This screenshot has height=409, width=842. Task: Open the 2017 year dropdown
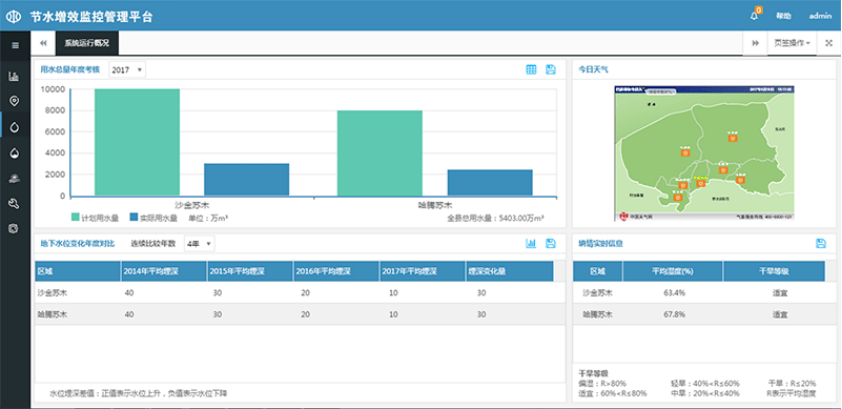point(126,70)
